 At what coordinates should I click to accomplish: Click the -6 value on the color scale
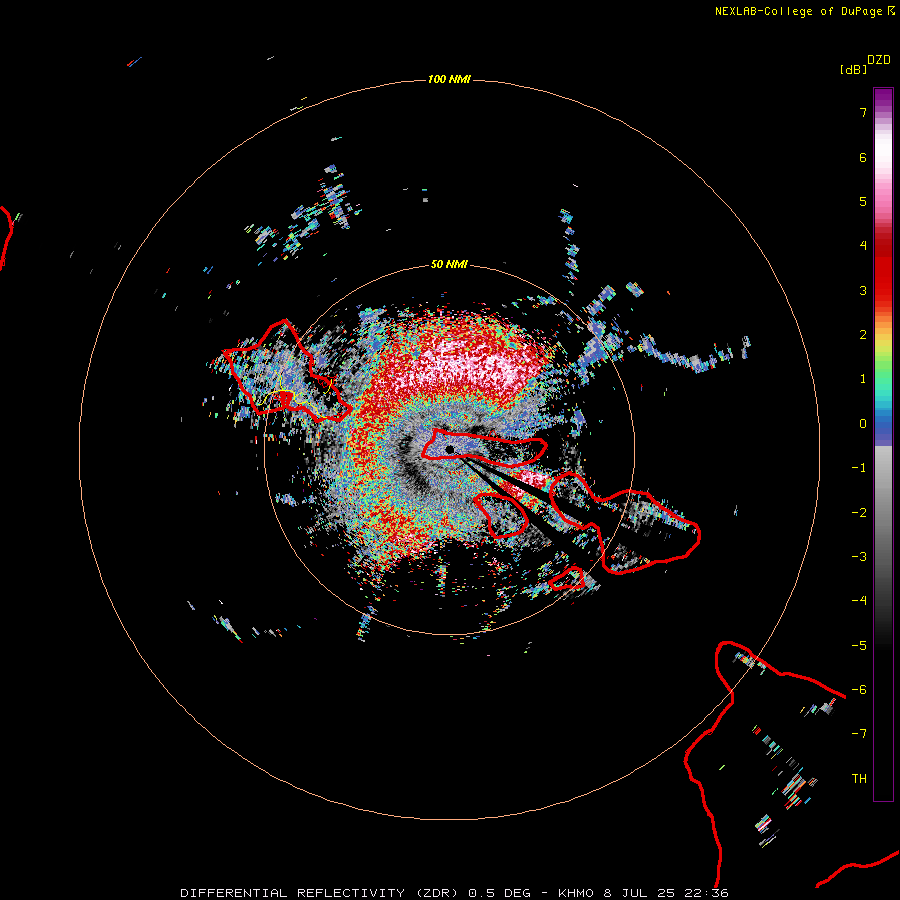click(x=859, y=690)
